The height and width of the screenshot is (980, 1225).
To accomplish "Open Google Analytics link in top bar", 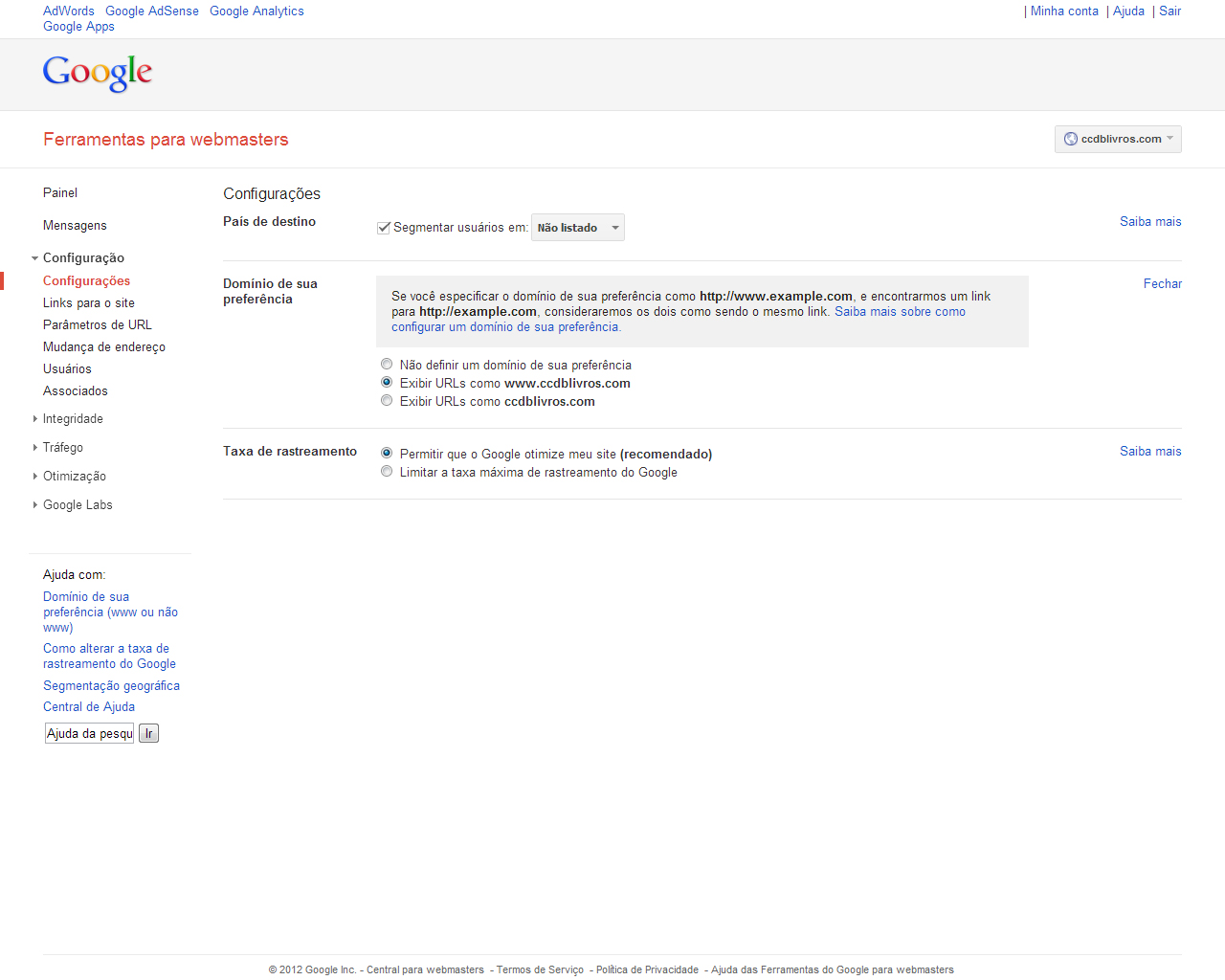I will coord(256,11).
